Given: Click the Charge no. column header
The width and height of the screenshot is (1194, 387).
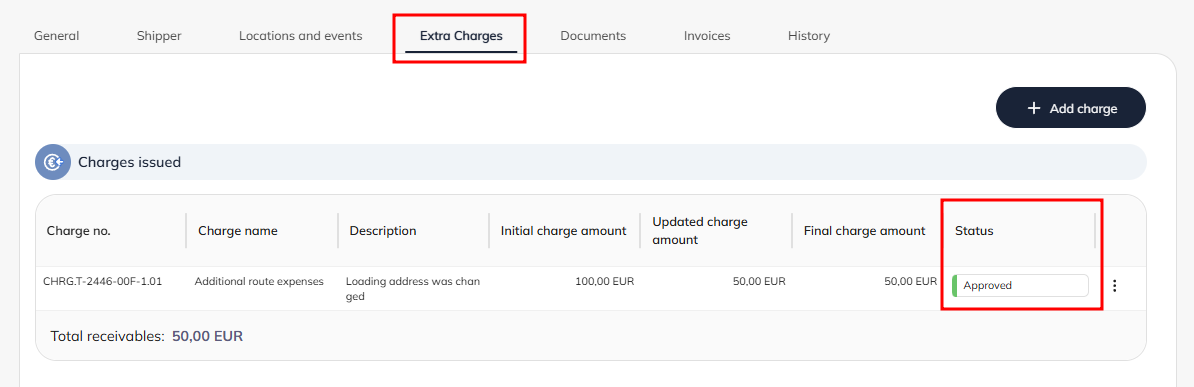Looking at the screenshot, I should pos(79,231).
